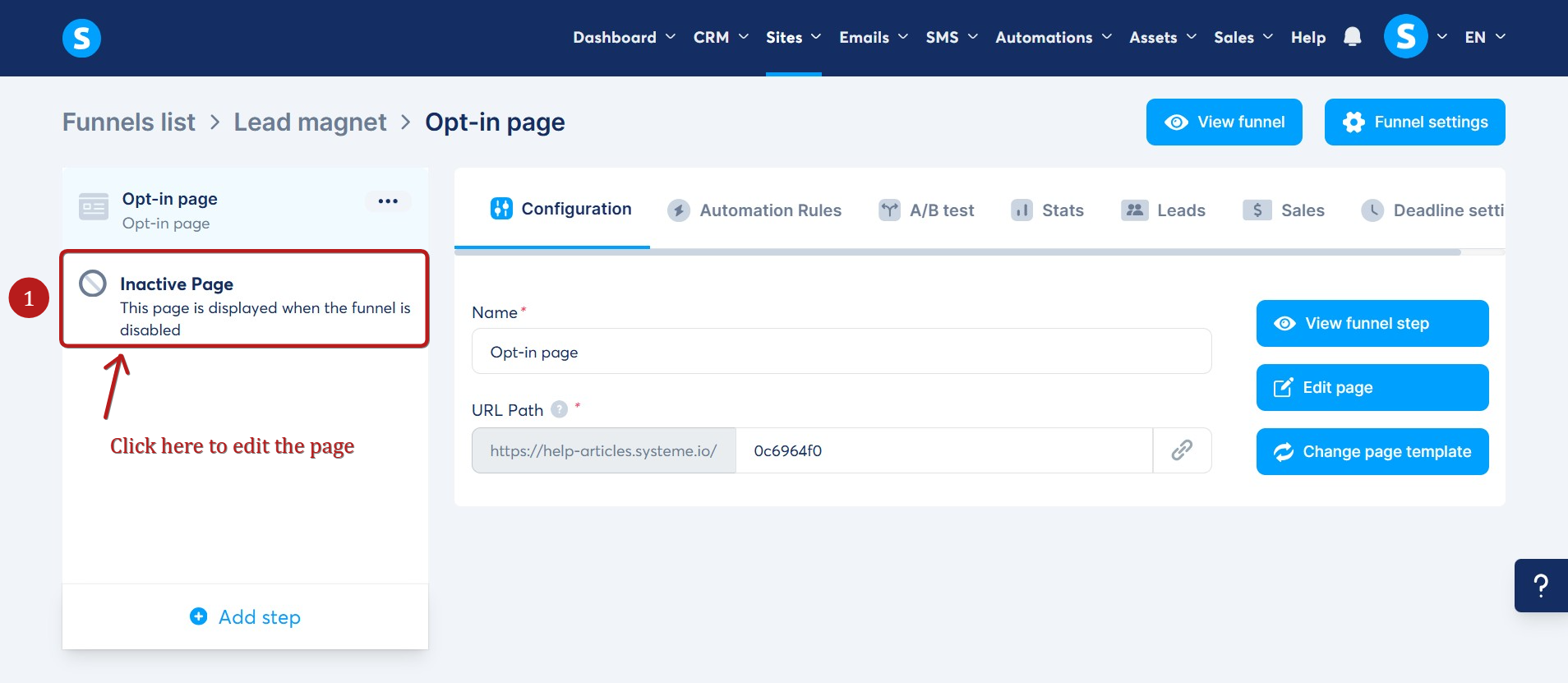Click the View funnel step button
Image resolution: width=1568 pixels, height=683 pixels.
tap(1372, 323)
